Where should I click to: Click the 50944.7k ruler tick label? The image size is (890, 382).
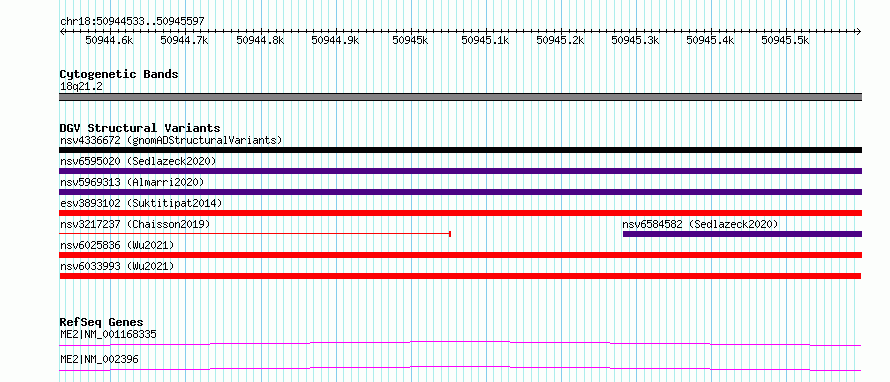pyautogui.click(x=184, y=40)
